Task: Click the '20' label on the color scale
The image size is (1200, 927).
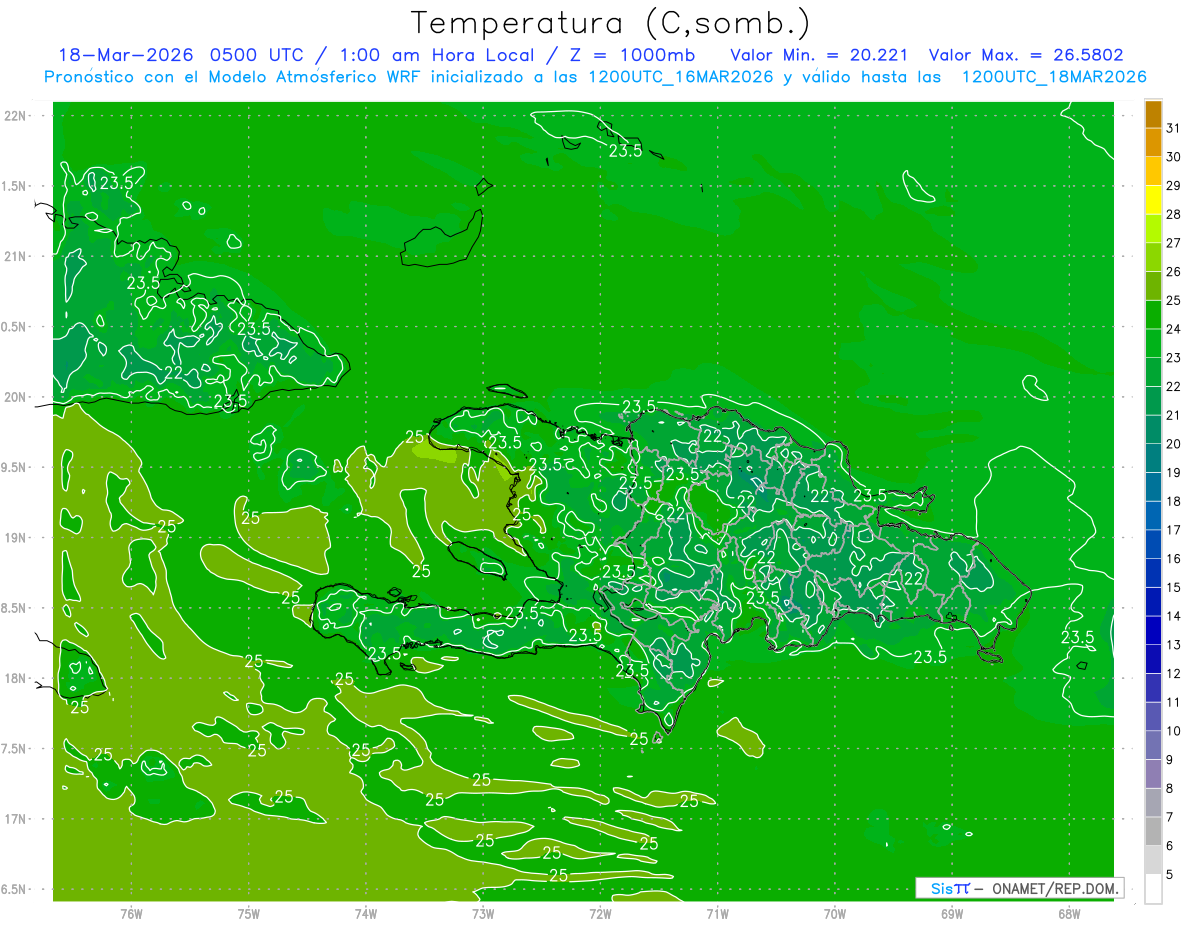Action: 1174,444
